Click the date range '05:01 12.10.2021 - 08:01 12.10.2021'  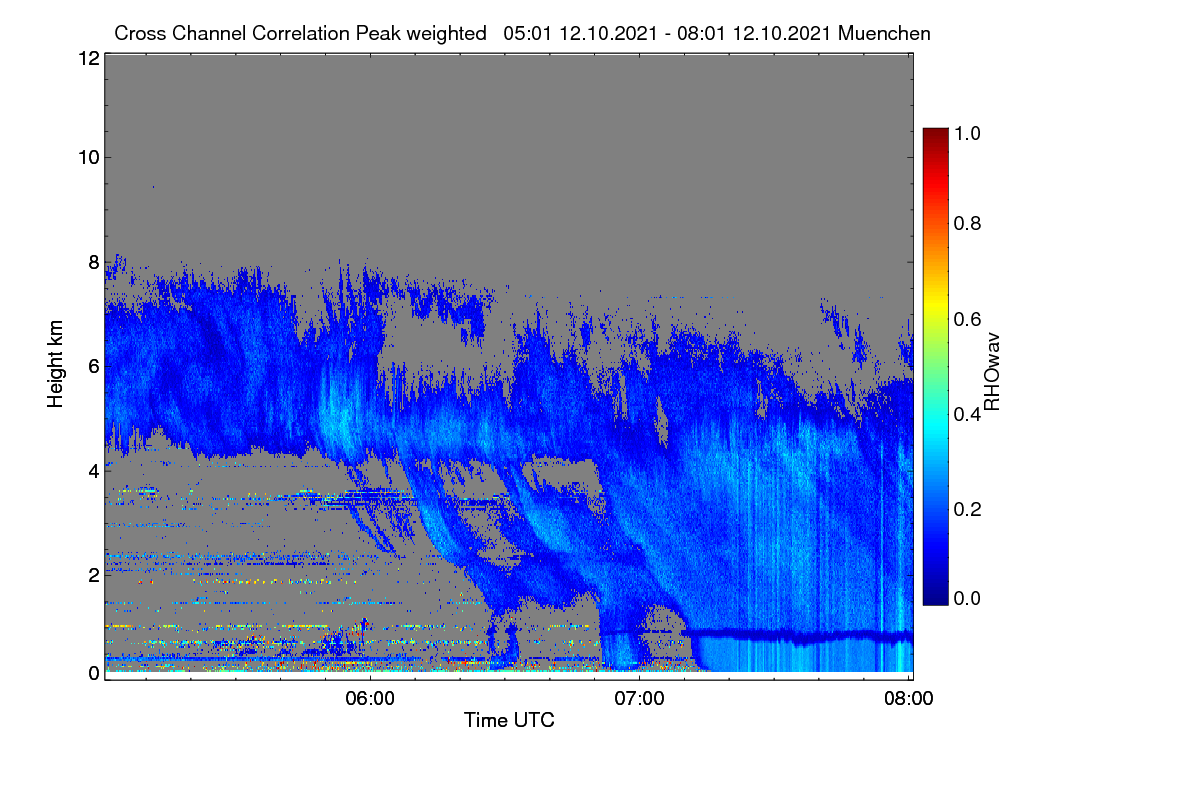pos(669,33)
